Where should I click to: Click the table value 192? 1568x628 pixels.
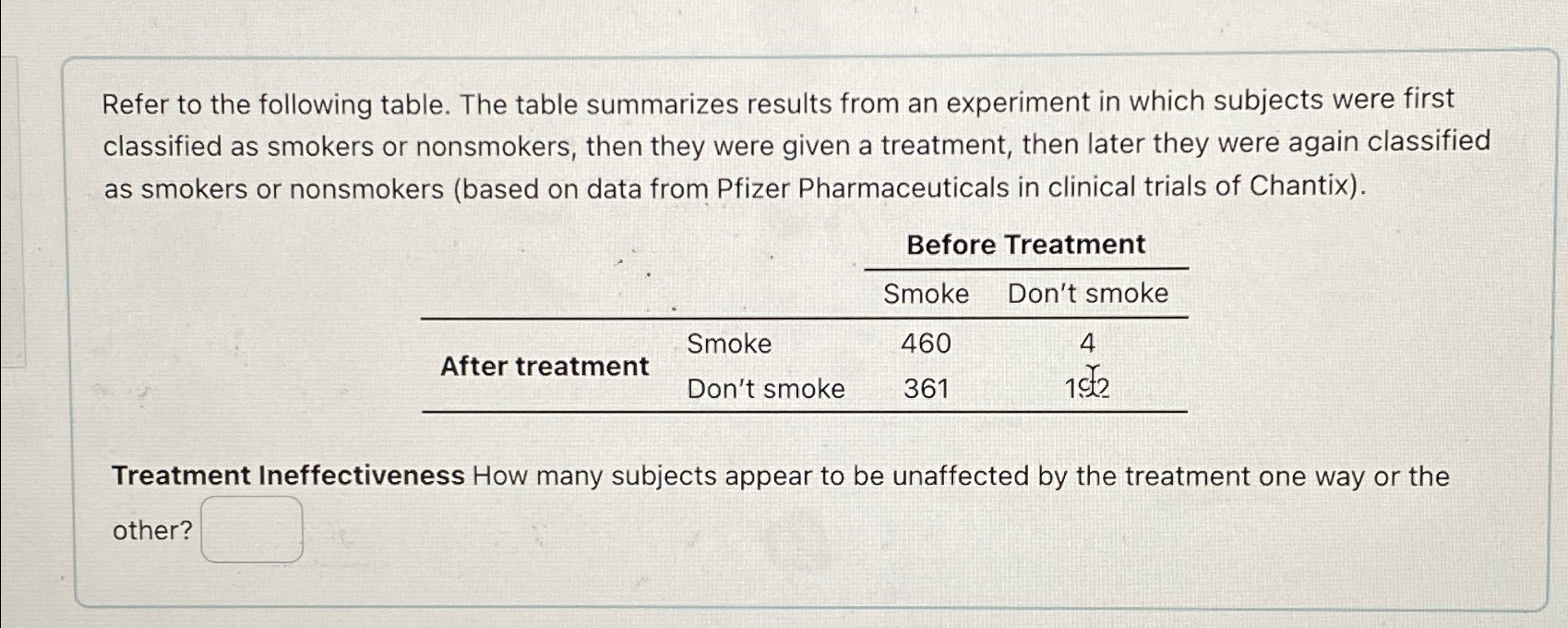(x=1089, y=388)
